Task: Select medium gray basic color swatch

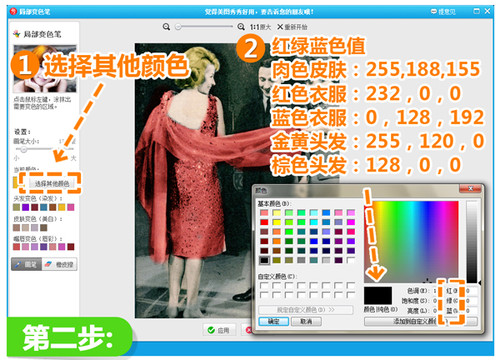Action: pyautogui.click(x=301, y=260)
